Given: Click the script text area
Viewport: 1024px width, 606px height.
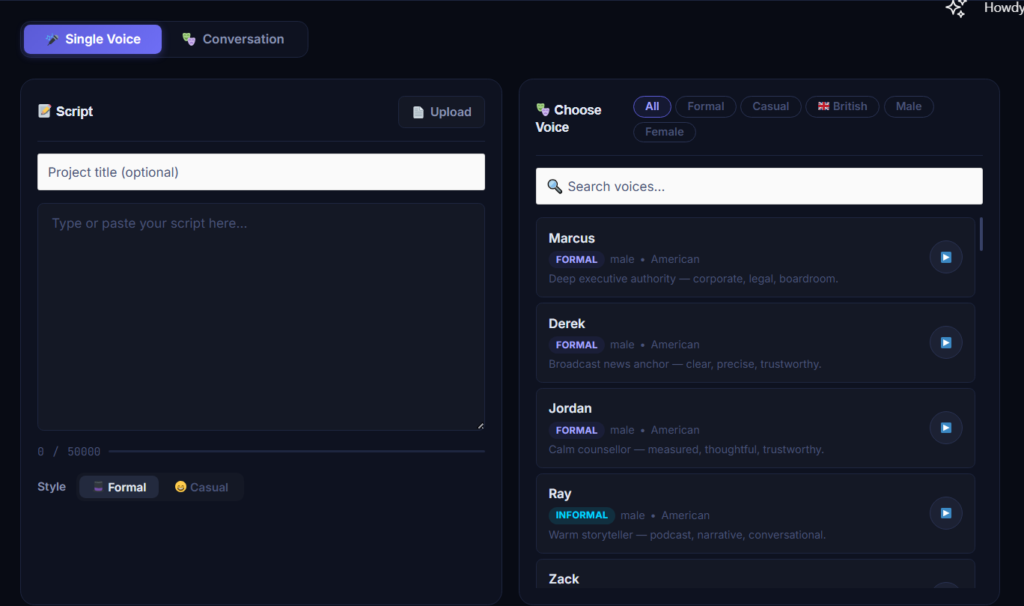Looking at the screenshot, I should [261, 317].
